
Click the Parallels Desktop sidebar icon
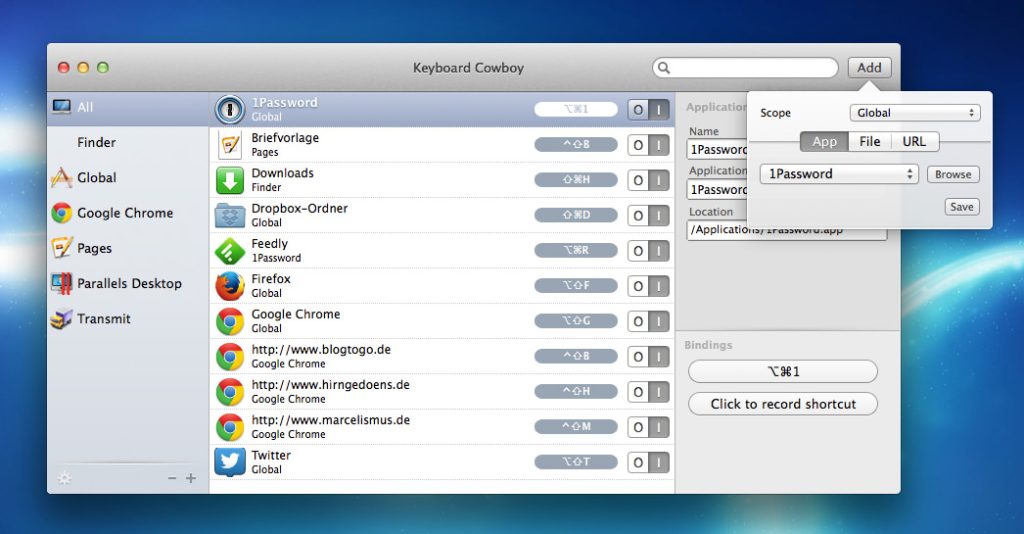tap(61, 283)
